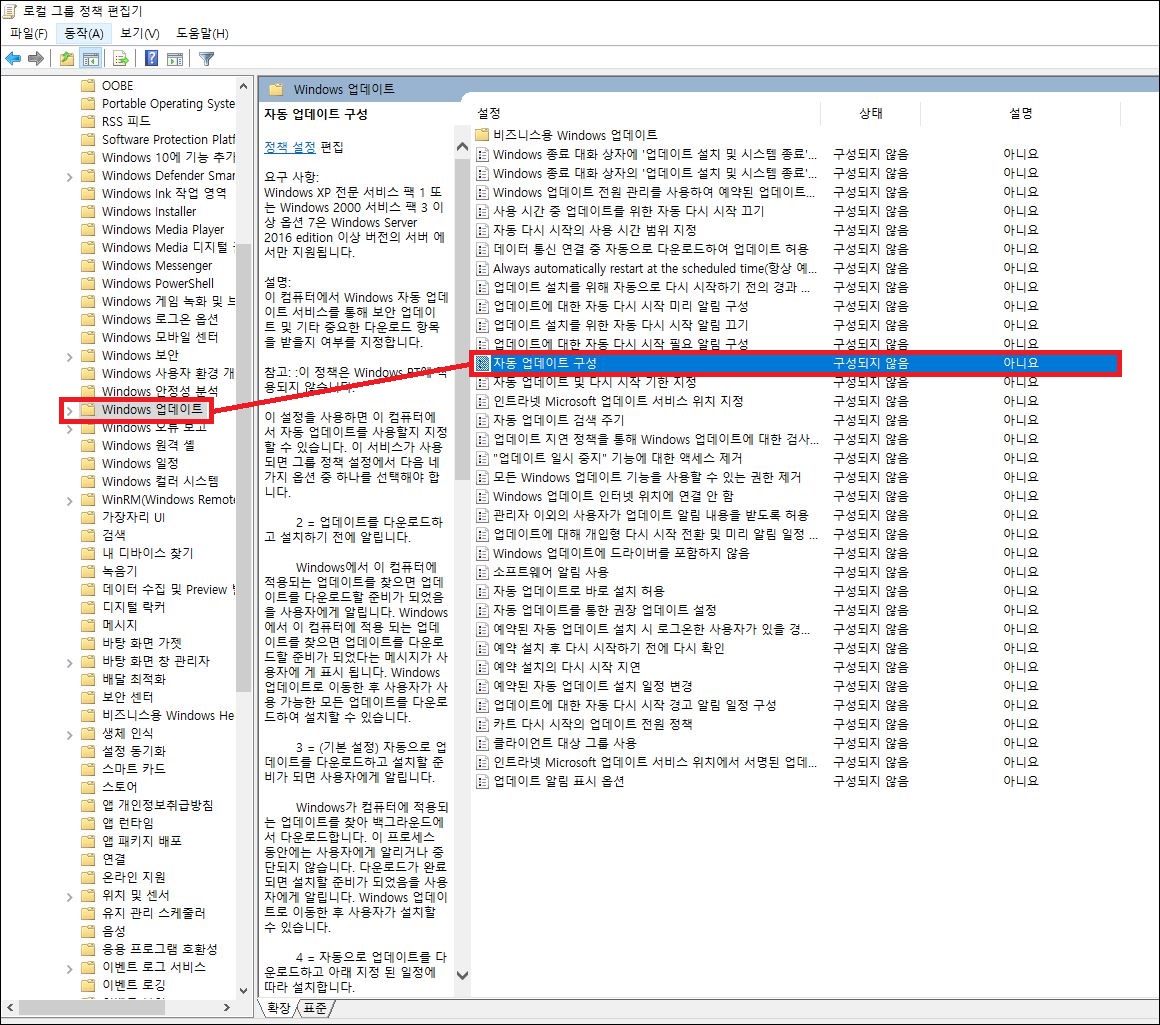Expand the Windows 보안 tree node
Viewport: 1160px width, 1025px height.
coord(70,356)
